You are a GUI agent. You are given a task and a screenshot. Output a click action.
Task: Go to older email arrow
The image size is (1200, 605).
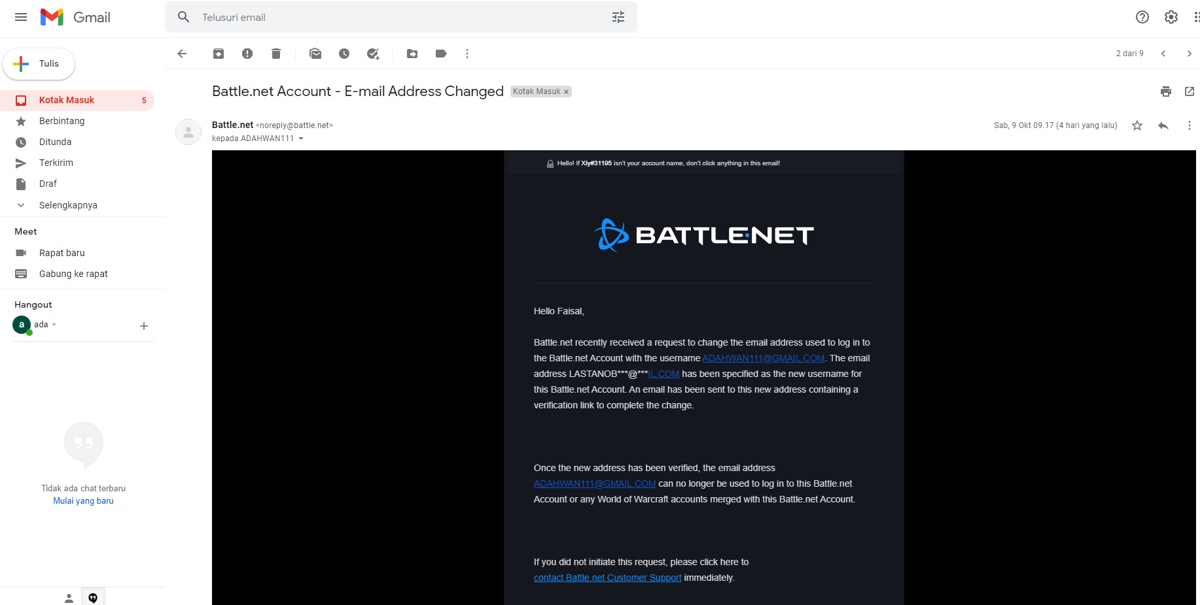tap(1189, 54)
